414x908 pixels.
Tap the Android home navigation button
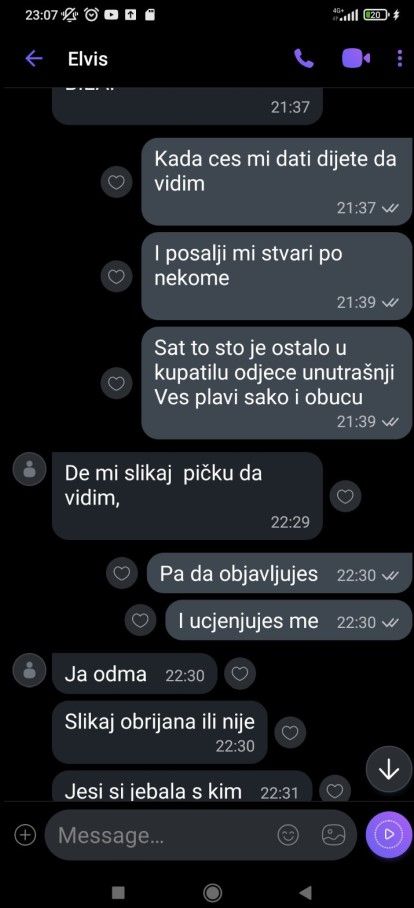[x=213, y=892]
